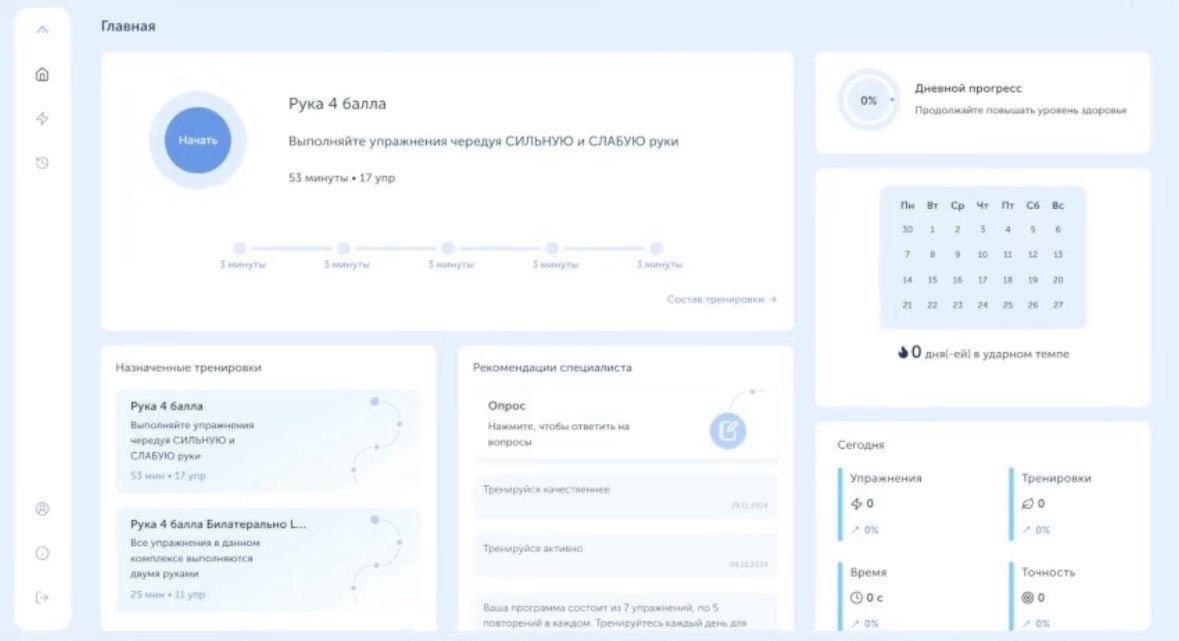1179x641 pixels.
Task: Click the Тренировки icon in Сегодня panel
Action: (x=1030, y=503)
